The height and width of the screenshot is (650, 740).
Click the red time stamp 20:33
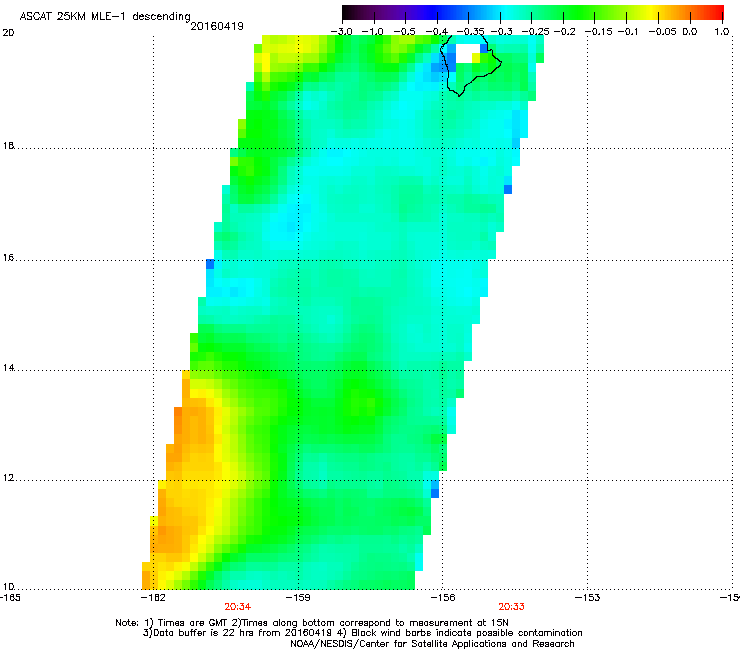pyautogui.click(x=511, y=607)
